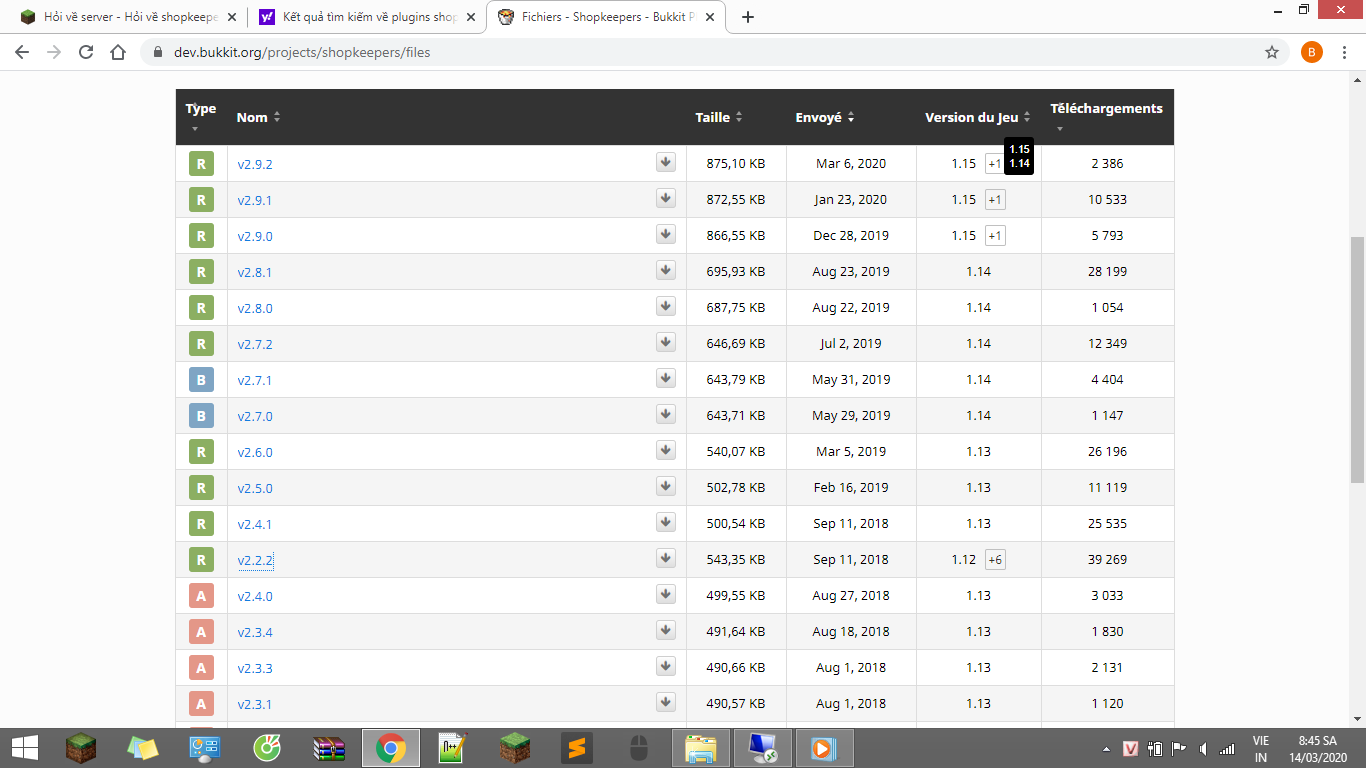
Task: Download the v2.9.2 file via arrow icon
Action: (x=666, y=163)
